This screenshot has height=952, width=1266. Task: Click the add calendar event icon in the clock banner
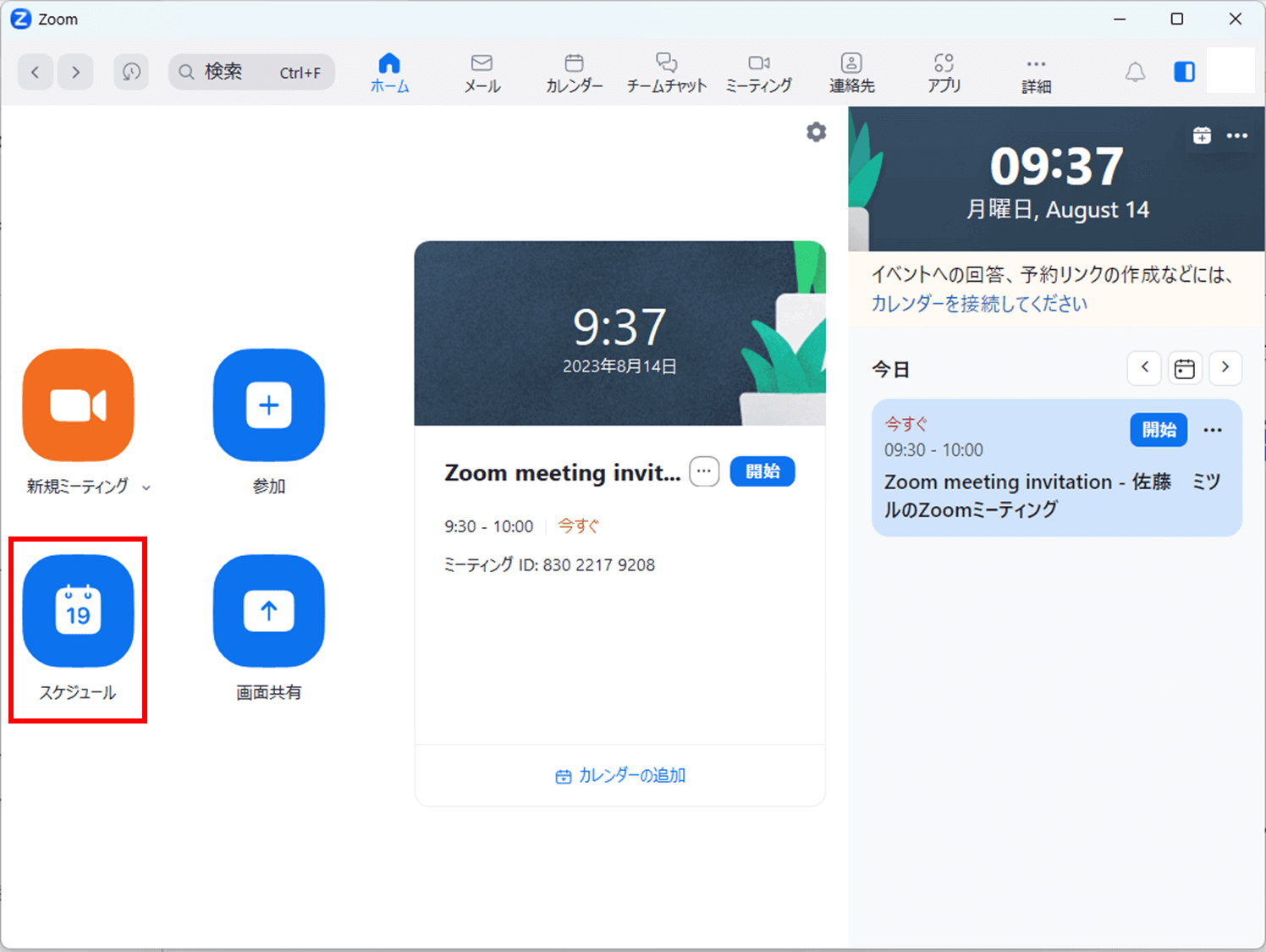(1202, 135)
